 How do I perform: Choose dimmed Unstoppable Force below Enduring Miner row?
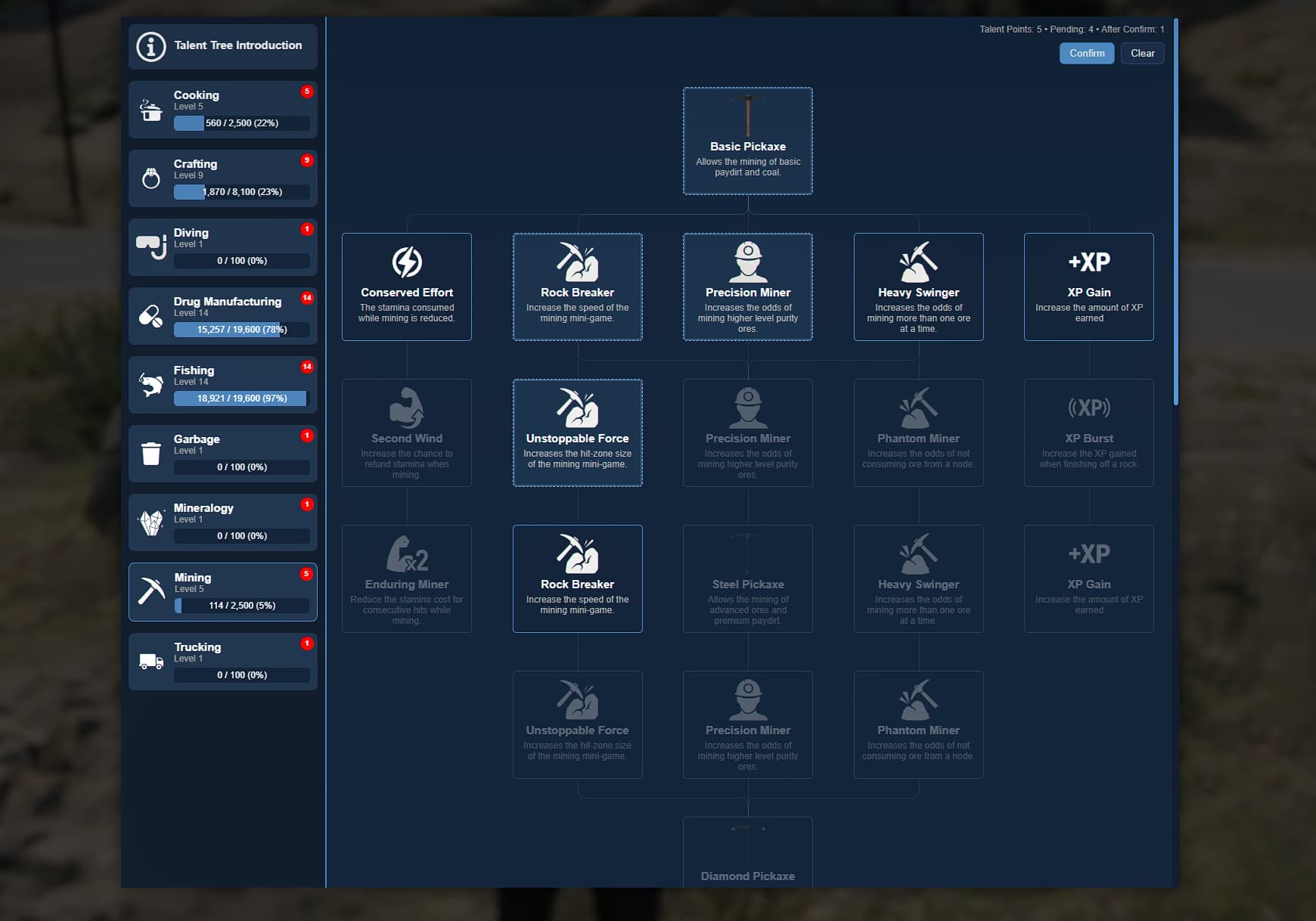(x=578, y=724)
